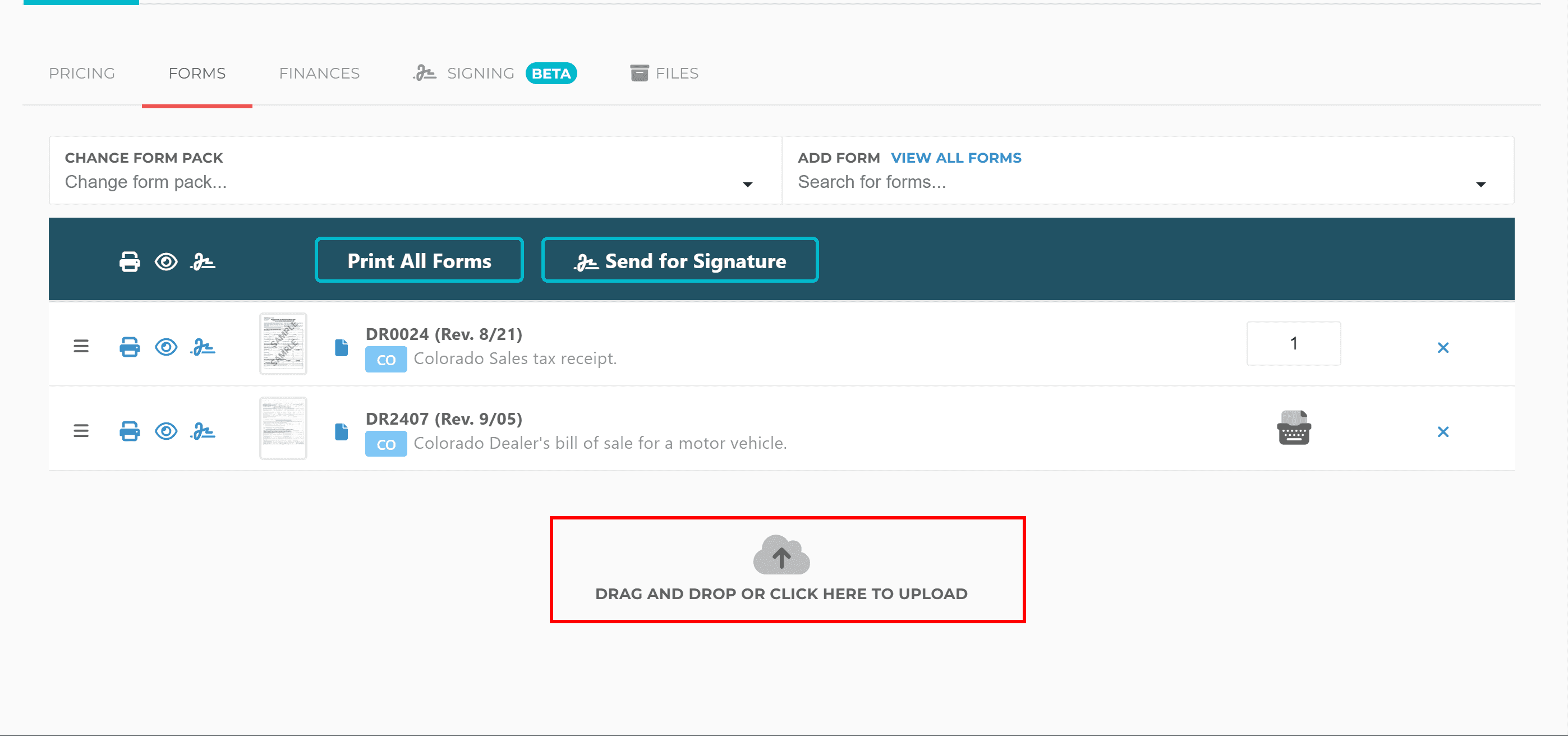Click signature icon for DR2407 row

(x=203, y=431)
